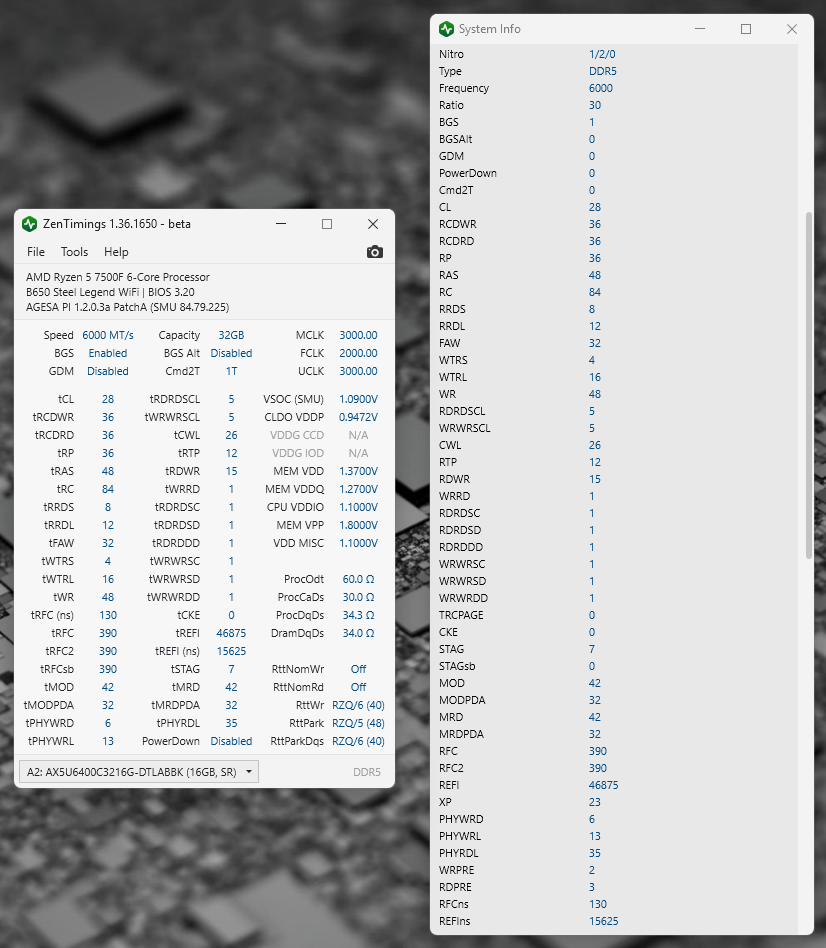Viewport: 826px width, 948px height.
Task: Click the RDPRE 3 value in System Info
Action: click(x=592, y=887)
